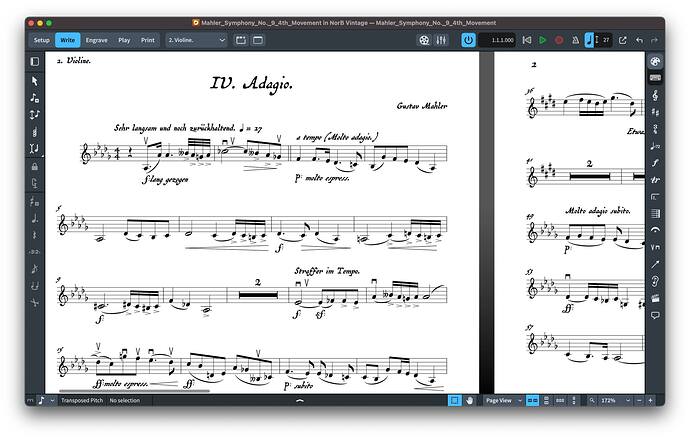The height and width of the screenshot is (438, 690).
Task: Open the color palette panel icon
Action: point(655,61)
